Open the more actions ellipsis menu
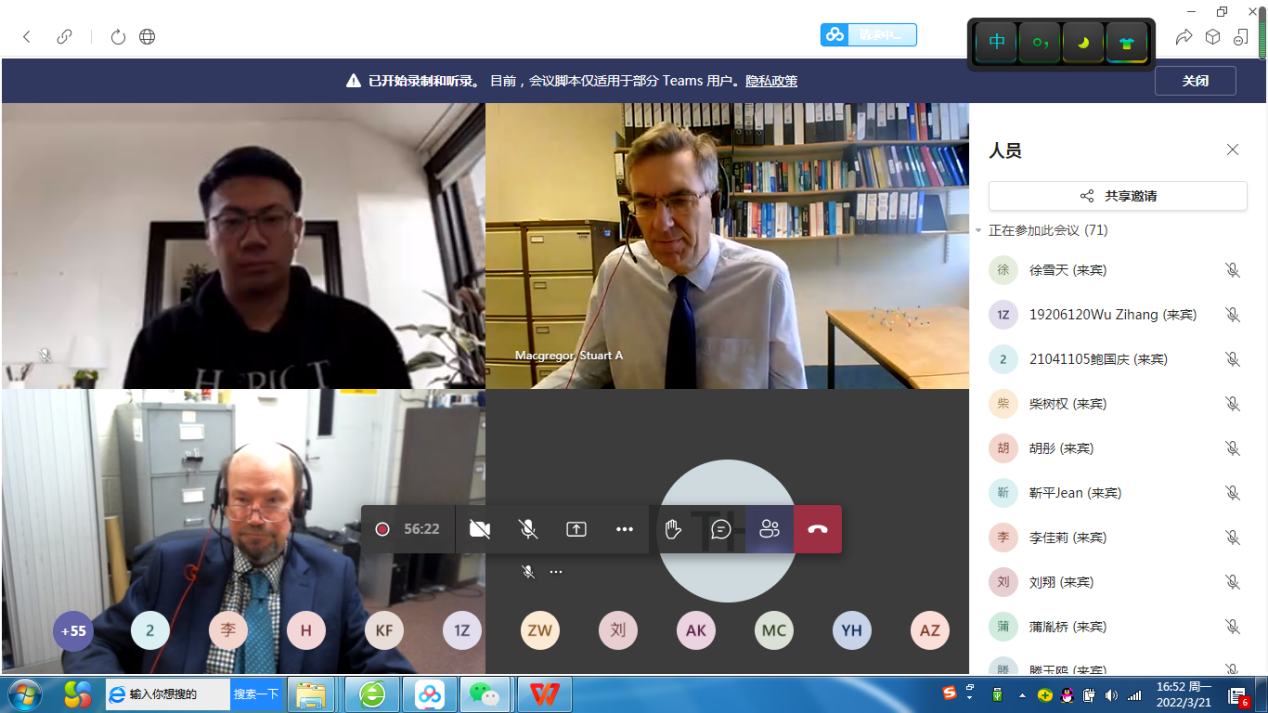This screenshot has width=1268, height=713. [625, 529]
